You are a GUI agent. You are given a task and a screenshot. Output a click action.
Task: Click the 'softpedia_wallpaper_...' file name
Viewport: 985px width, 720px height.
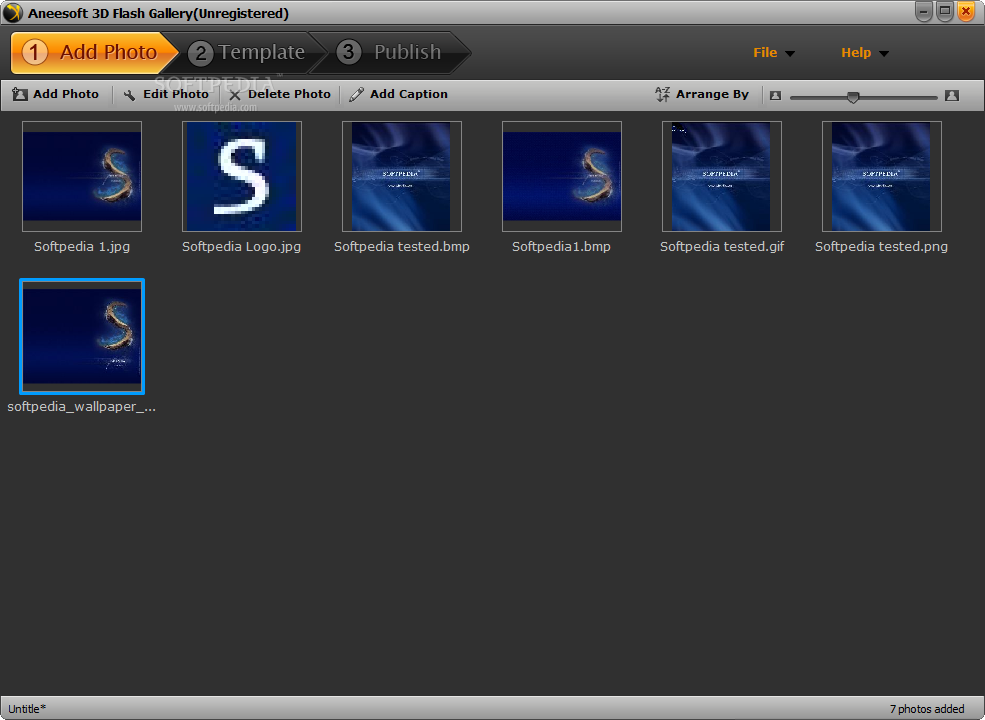82,407
